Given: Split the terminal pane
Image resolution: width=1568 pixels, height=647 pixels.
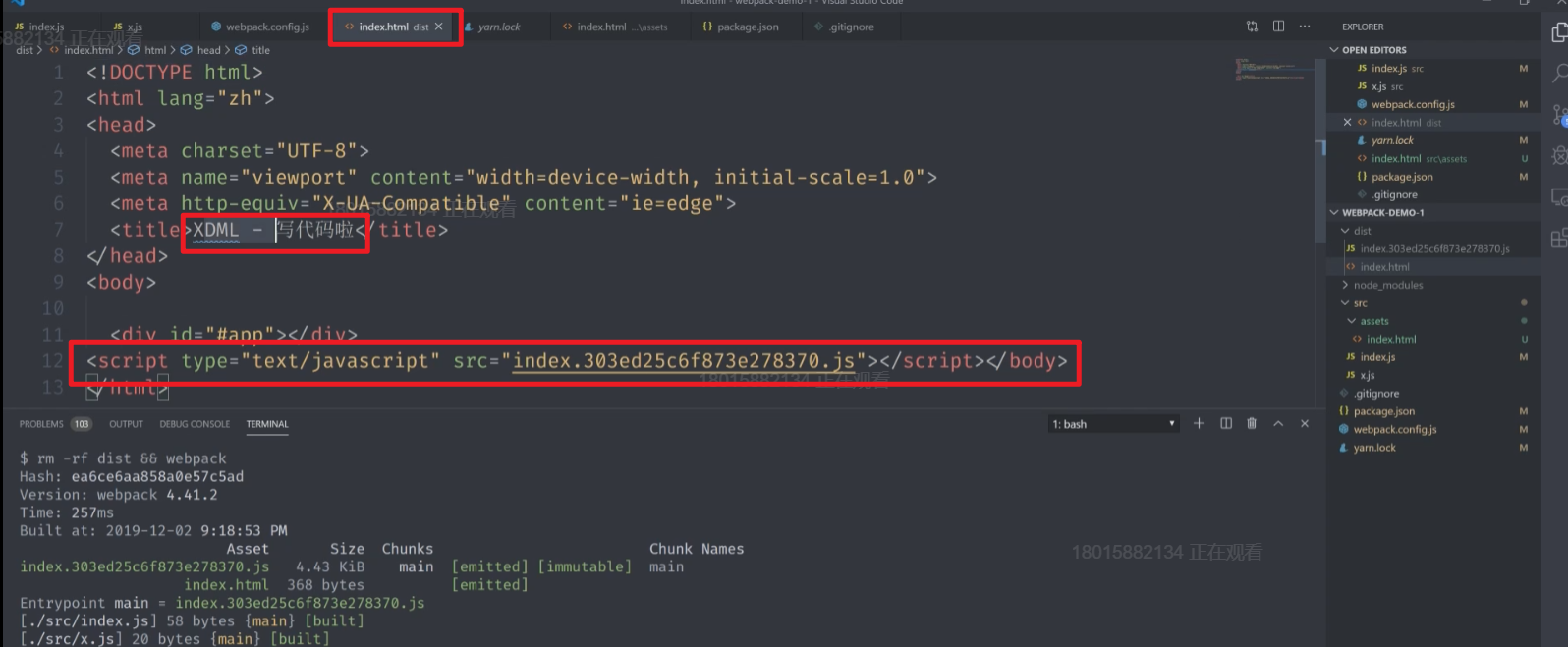Looking at the screenshot, I should pyautogui.click(x=1226, y=423).
